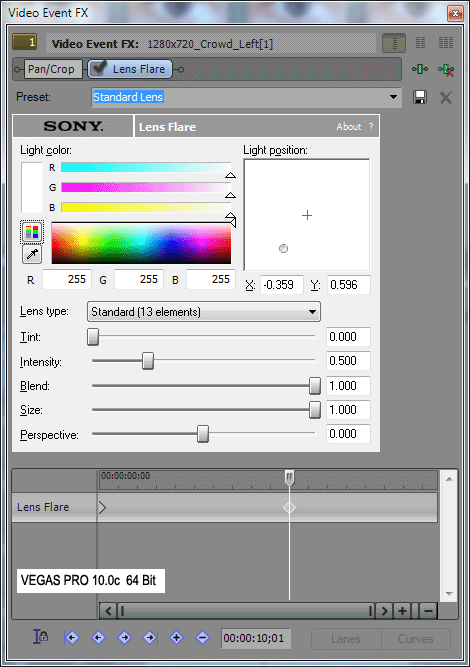Click the About link

(x=349, y=126)
